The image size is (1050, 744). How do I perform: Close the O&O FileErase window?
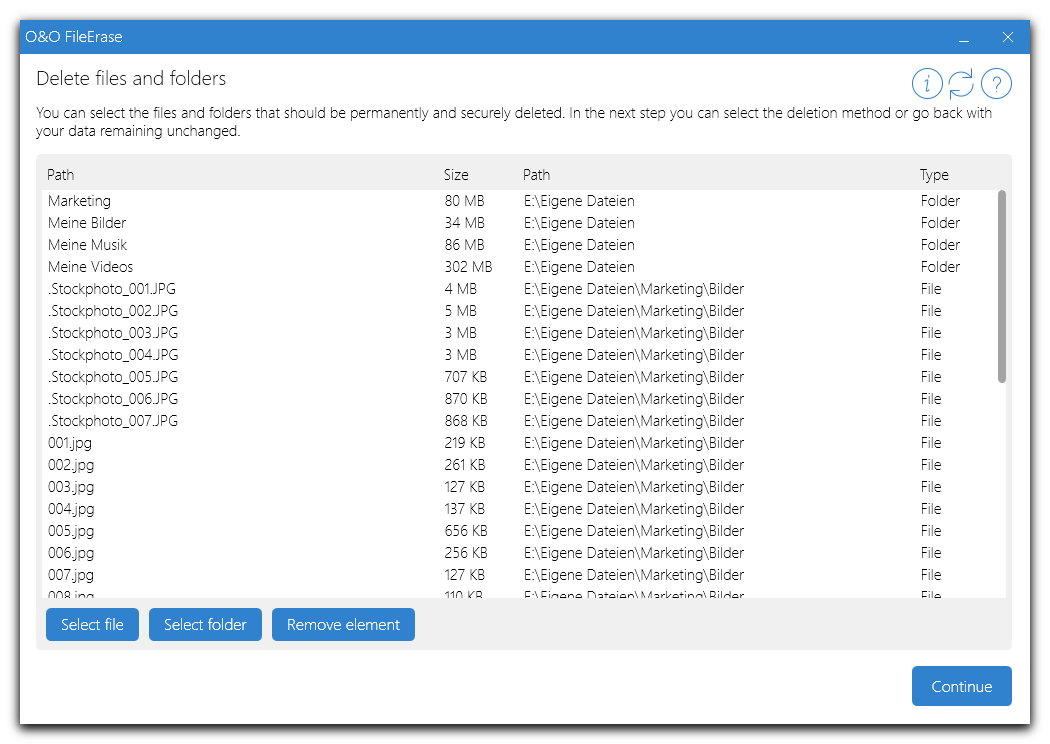click(x=1008, y=38)
